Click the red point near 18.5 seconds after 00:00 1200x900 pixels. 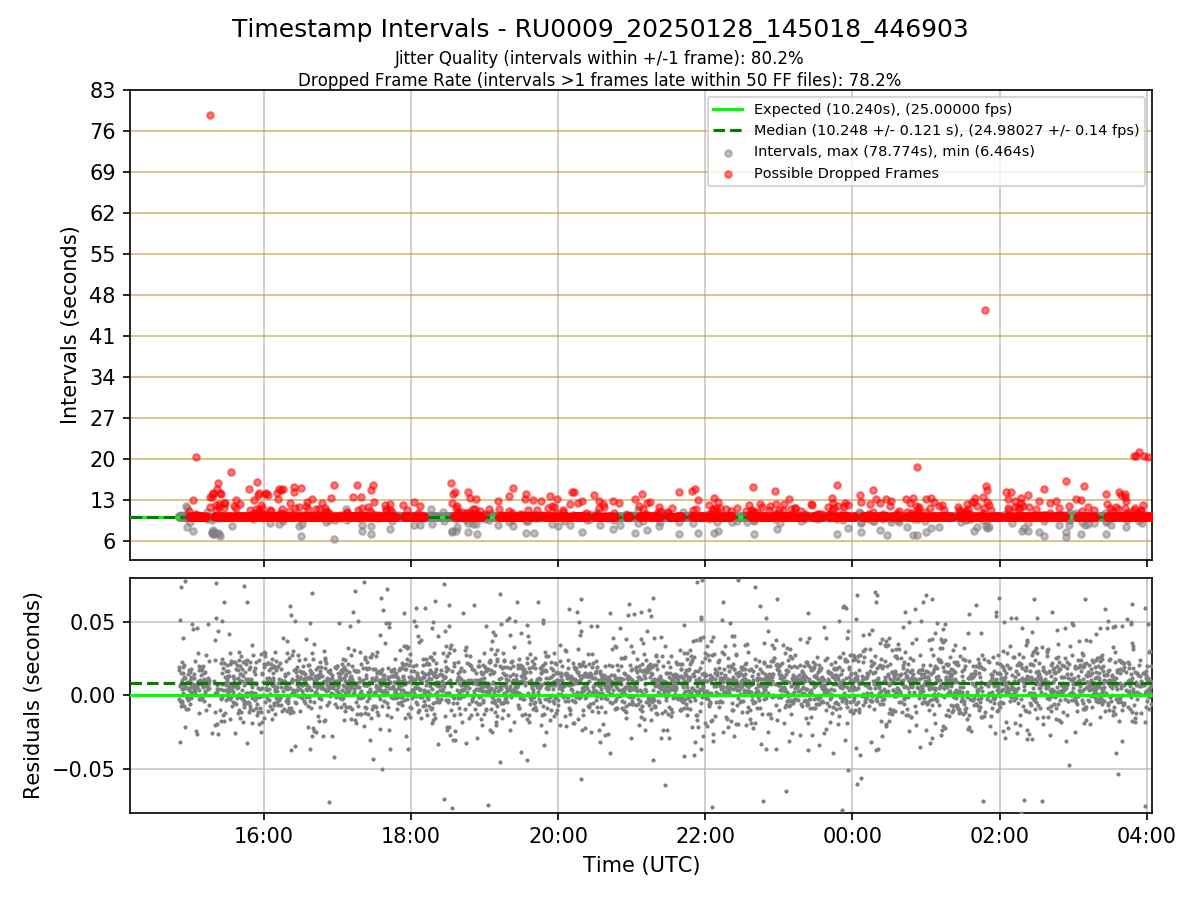click(x=917, y=467)
